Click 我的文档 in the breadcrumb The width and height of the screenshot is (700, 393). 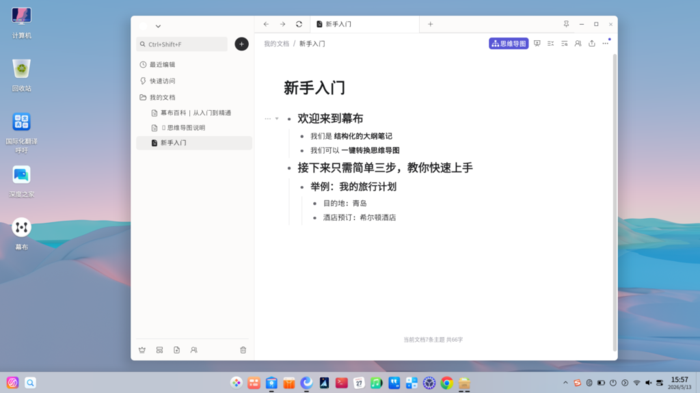tap(276, 44)
